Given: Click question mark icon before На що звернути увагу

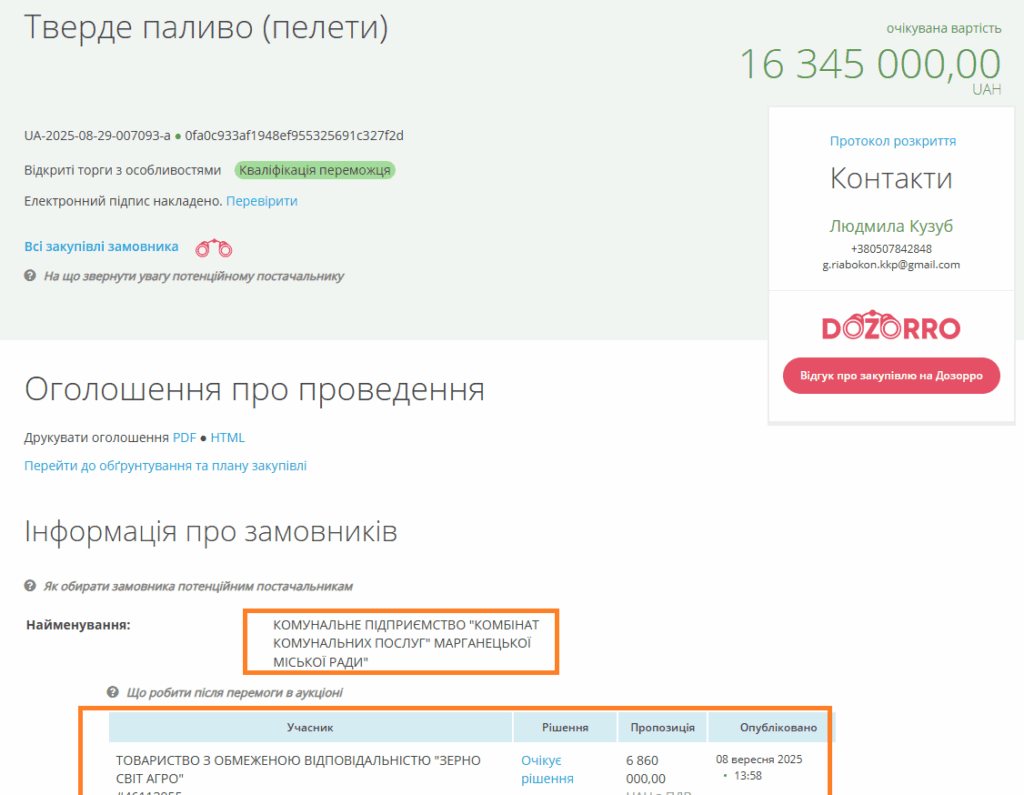Looking at the screenshot, I should pyautogui.click(x=30, y=276).
